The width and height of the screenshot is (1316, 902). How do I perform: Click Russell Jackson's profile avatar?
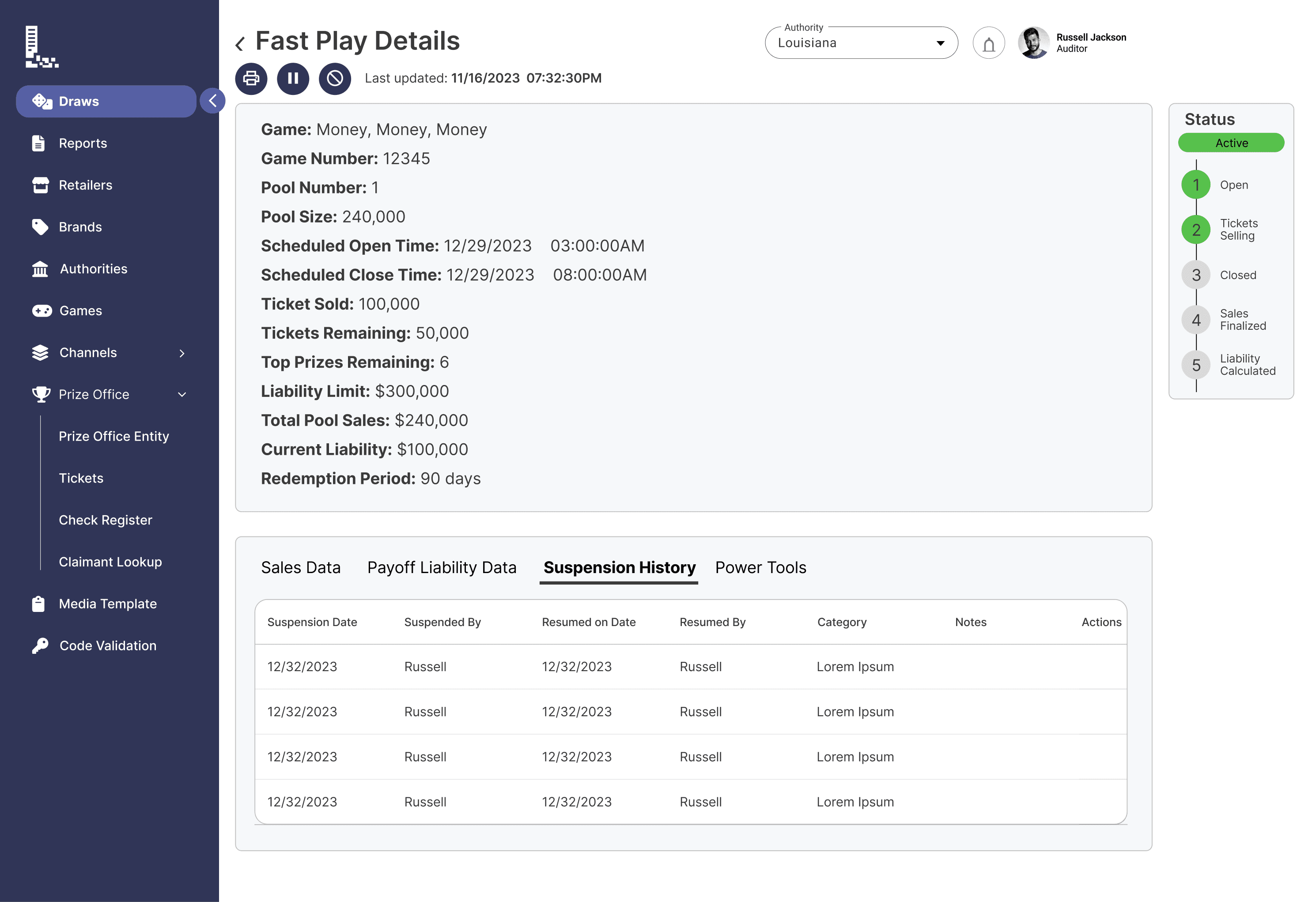click(x=1033, y=43)
